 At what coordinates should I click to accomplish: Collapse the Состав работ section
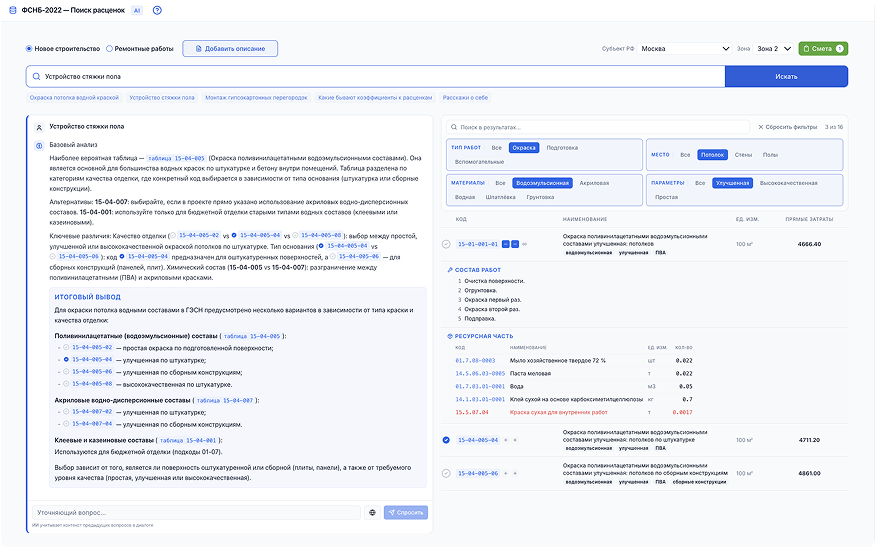474,270
